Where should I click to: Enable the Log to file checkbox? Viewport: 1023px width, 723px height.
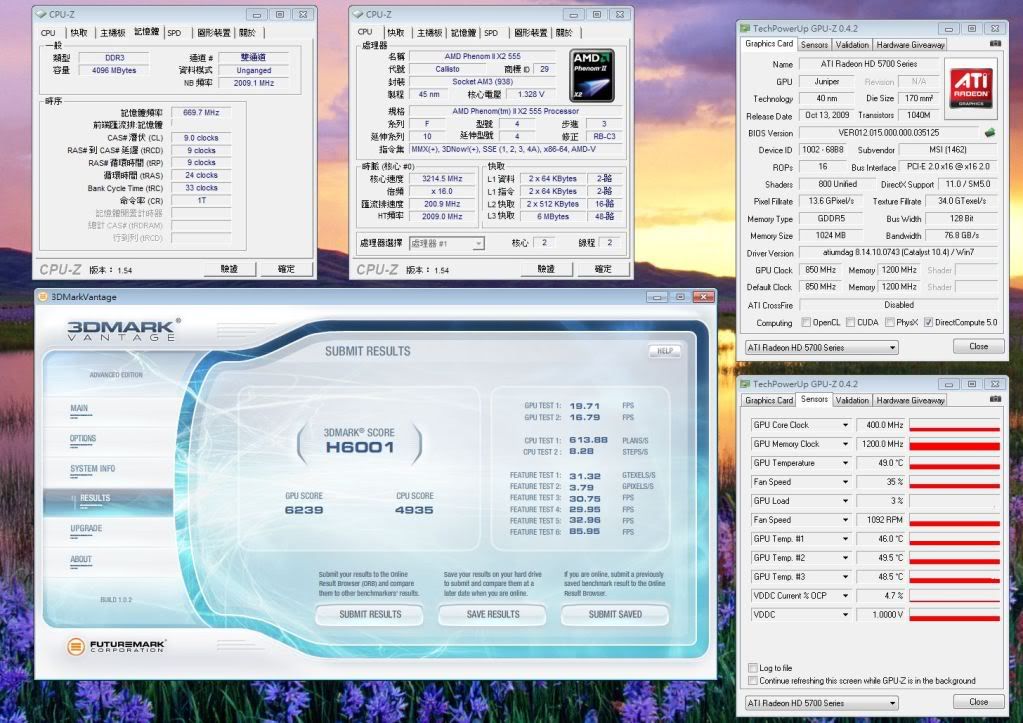[x=753, y=668]
